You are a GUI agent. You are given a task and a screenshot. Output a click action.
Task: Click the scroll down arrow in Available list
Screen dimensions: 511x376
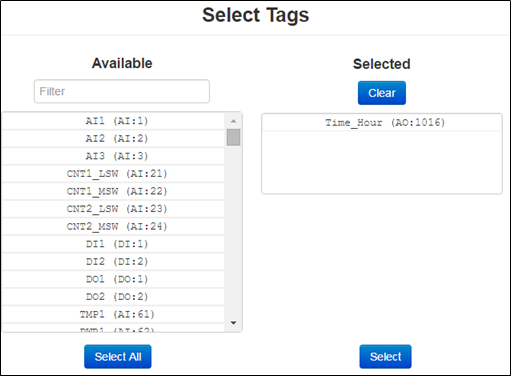[x=233, y=323]
